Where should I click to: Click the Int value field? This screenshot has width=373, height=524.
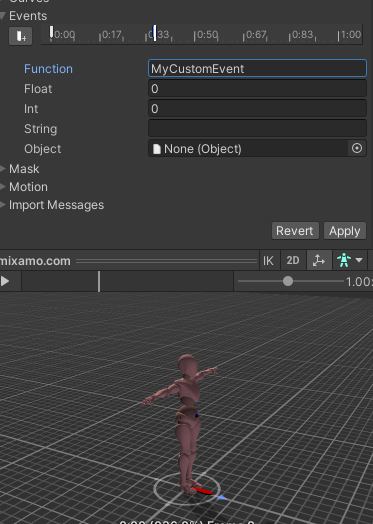[x=257, y=109]
